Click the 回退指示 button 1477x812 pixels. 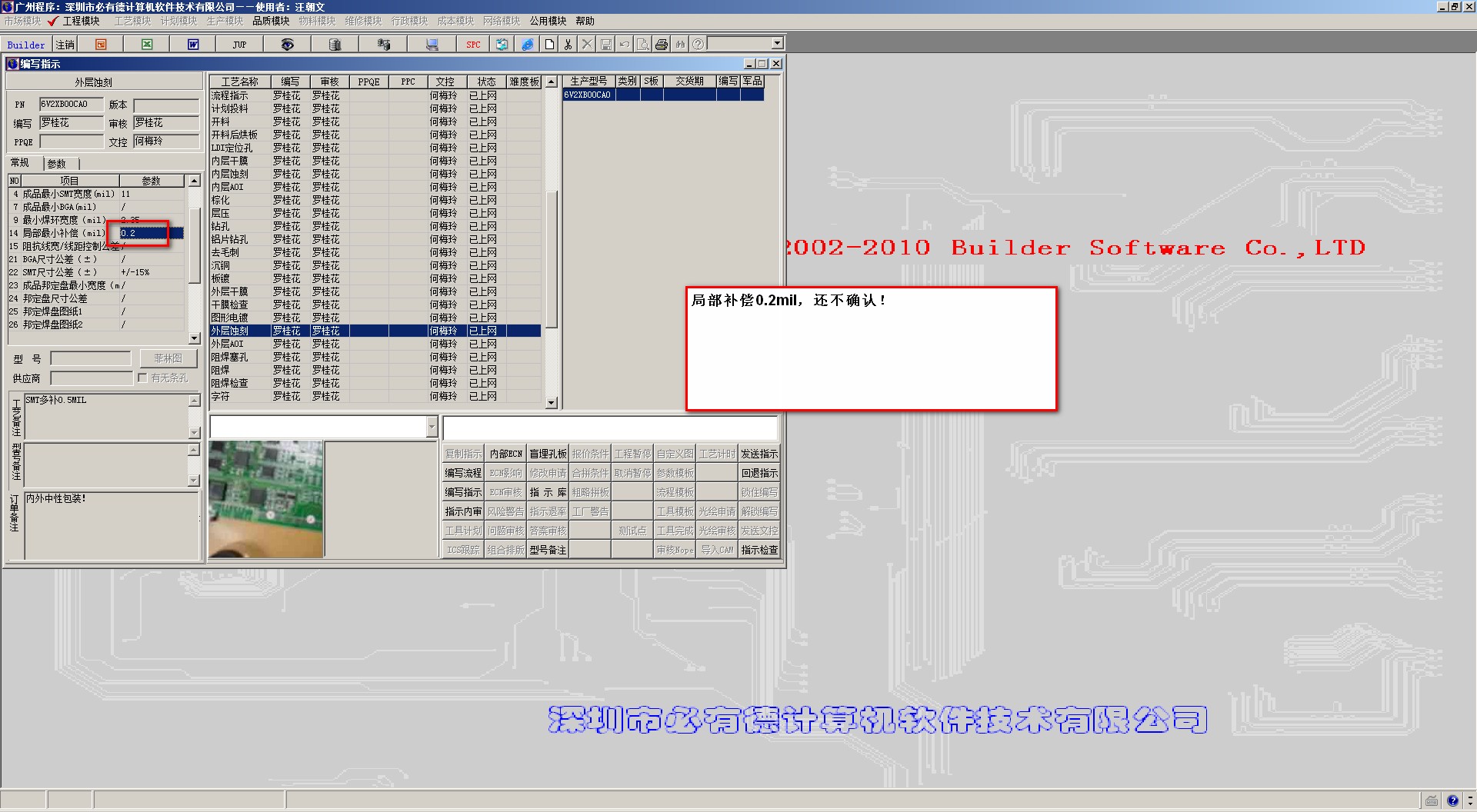[759, 473]
